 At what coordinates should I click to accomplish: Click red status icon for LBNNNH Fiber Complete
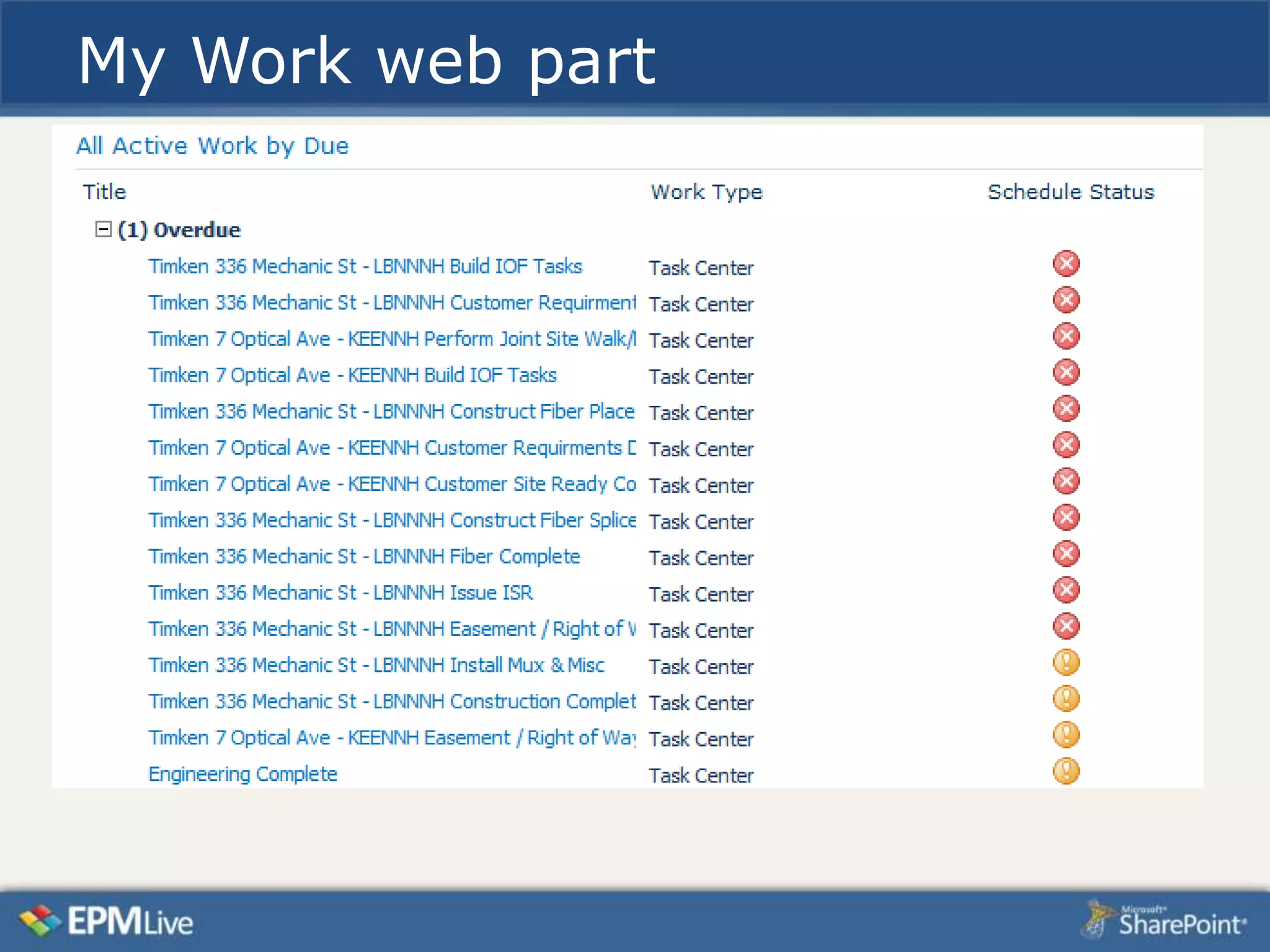click(1066, 553)
